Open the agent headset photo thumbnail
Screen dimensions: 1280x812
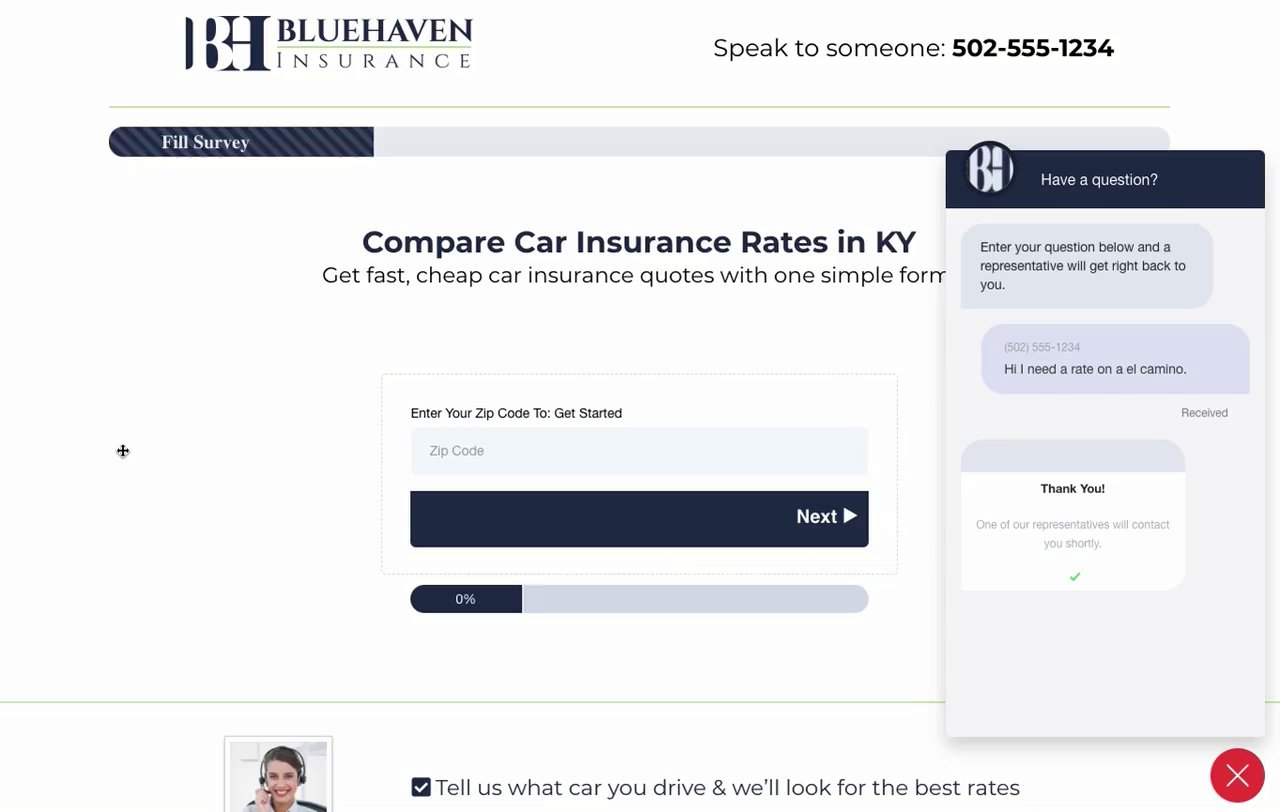pos(278,776)
